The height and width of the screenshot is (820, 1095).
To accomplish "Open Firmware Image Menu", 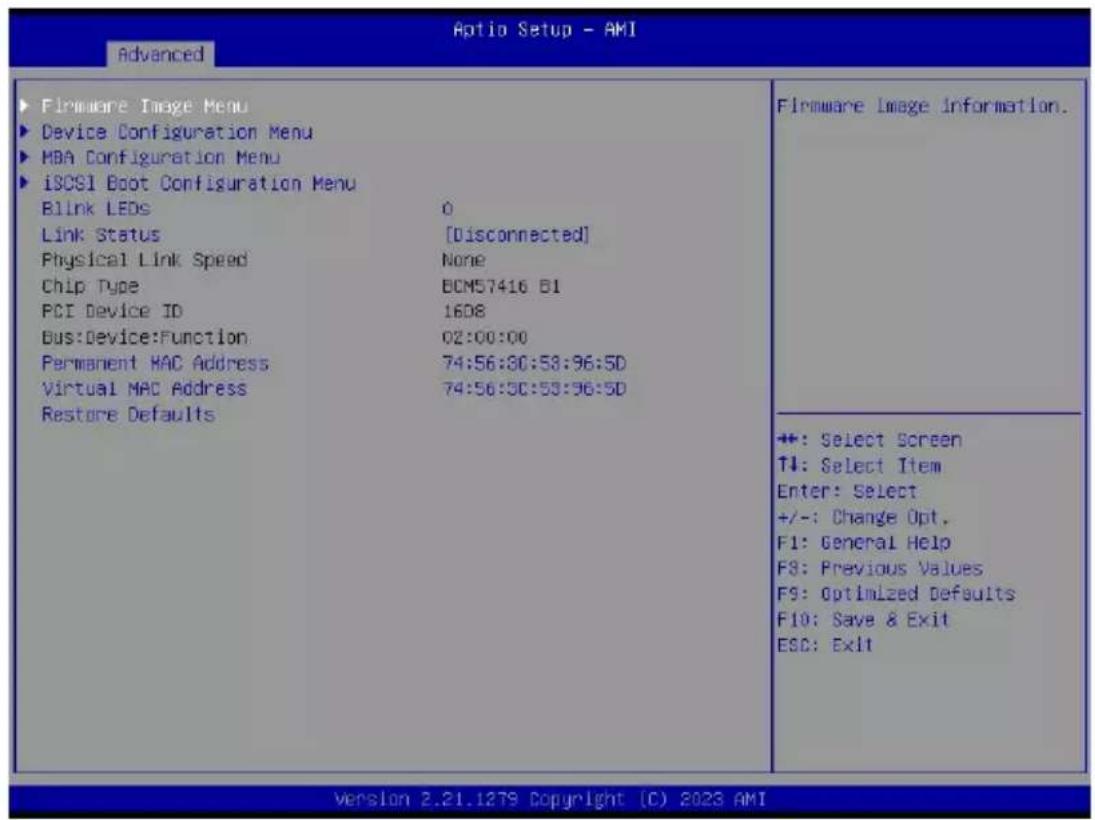I will 145,106.
